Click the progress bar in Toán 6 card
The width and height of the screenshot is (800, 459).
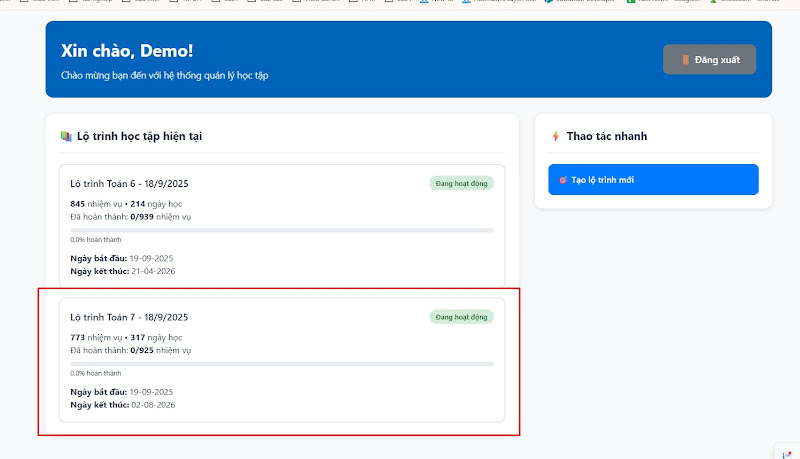(281, 230)
